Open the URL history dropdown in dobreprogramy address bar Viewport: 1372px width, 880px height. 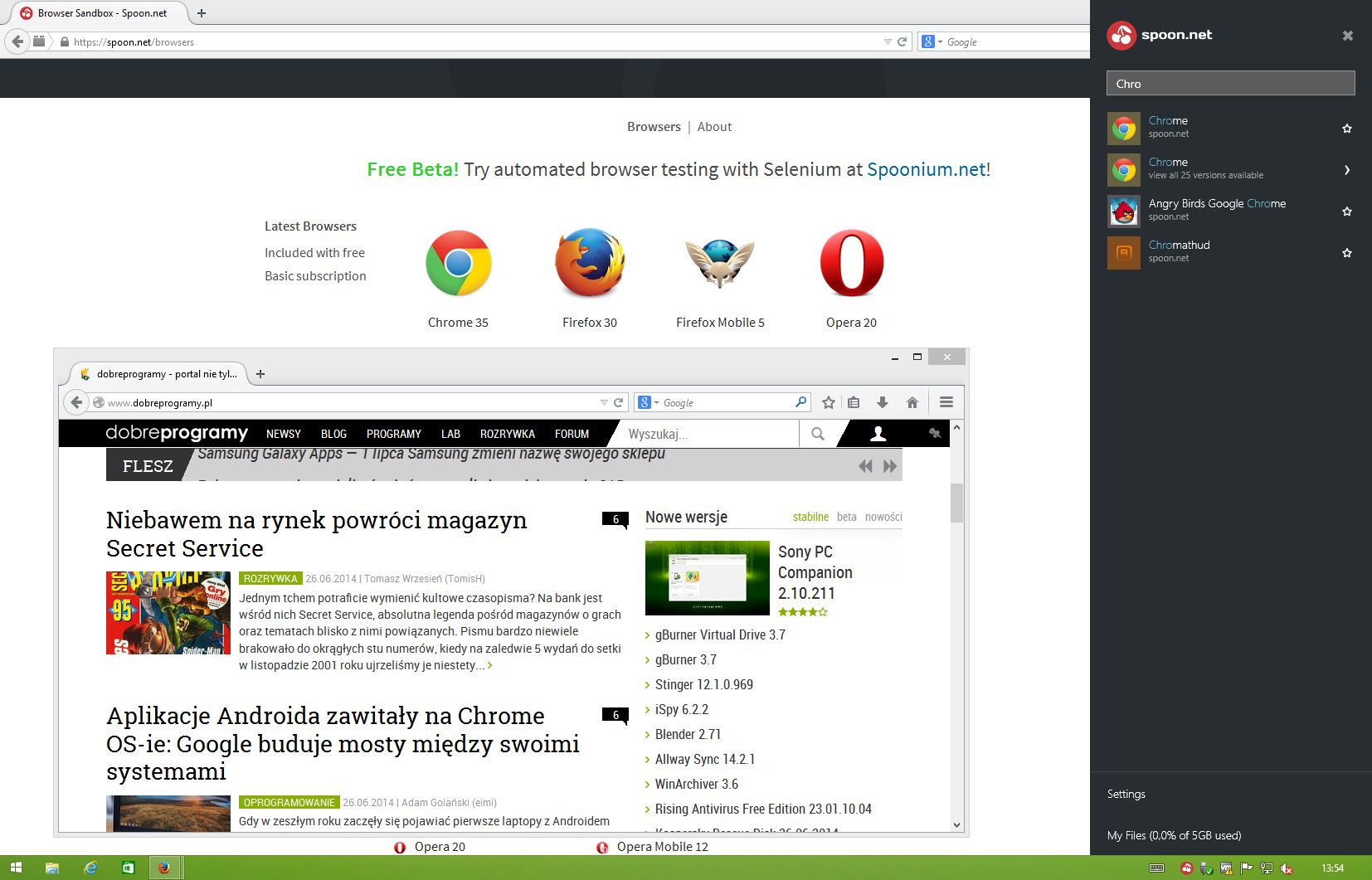[604, 402]
